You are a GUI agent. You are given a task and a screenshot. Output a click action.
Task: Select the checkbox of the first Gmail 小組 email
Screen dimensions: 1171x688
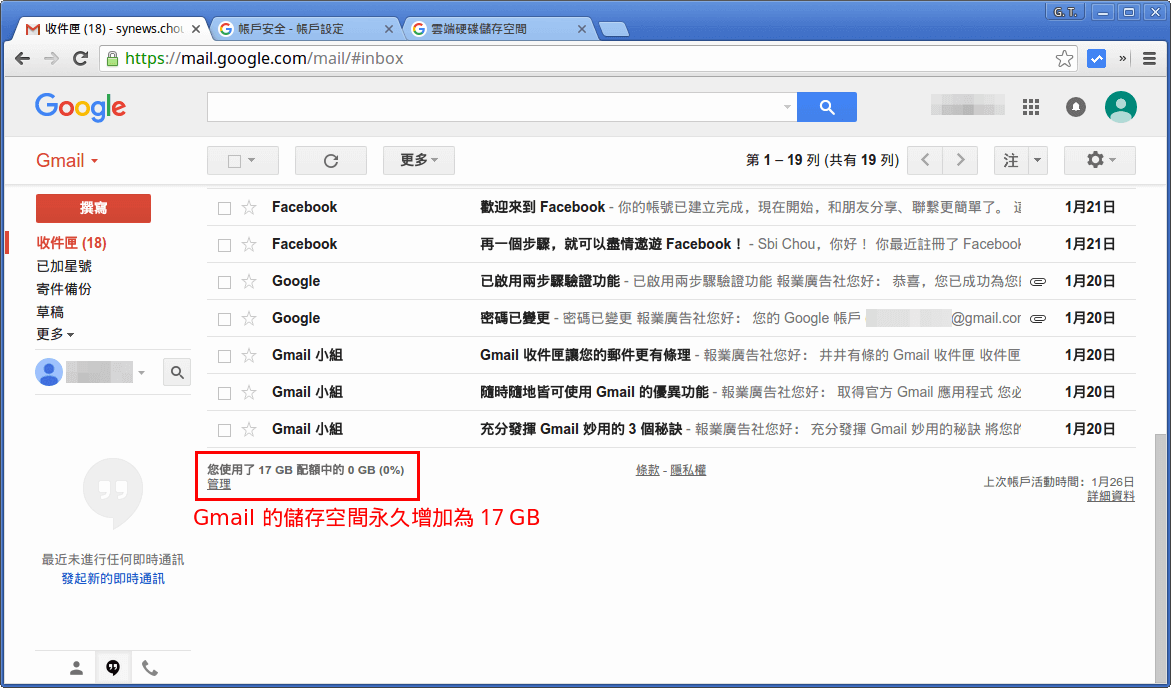[222, 355]
